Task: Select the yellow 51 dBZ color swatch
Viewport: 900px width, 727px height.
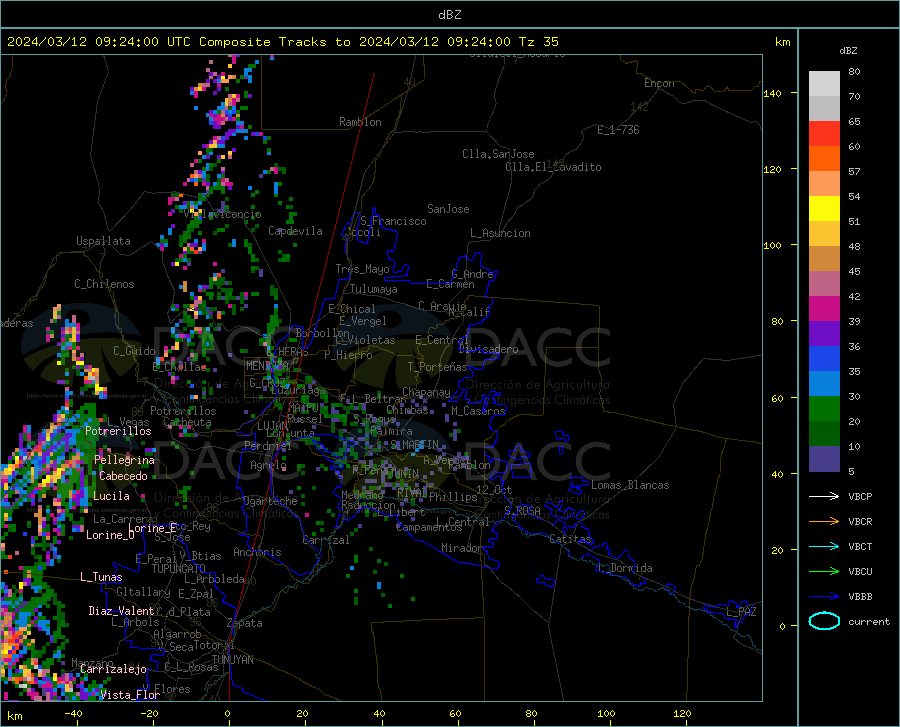Action: 824,209
